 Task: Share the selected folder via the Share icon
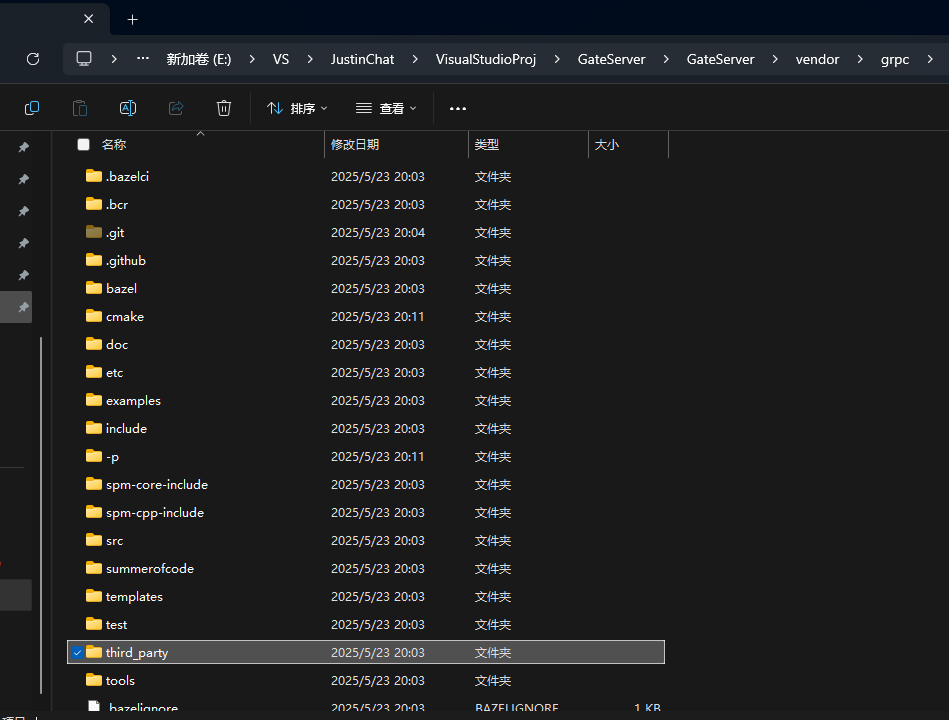[176, 107]
